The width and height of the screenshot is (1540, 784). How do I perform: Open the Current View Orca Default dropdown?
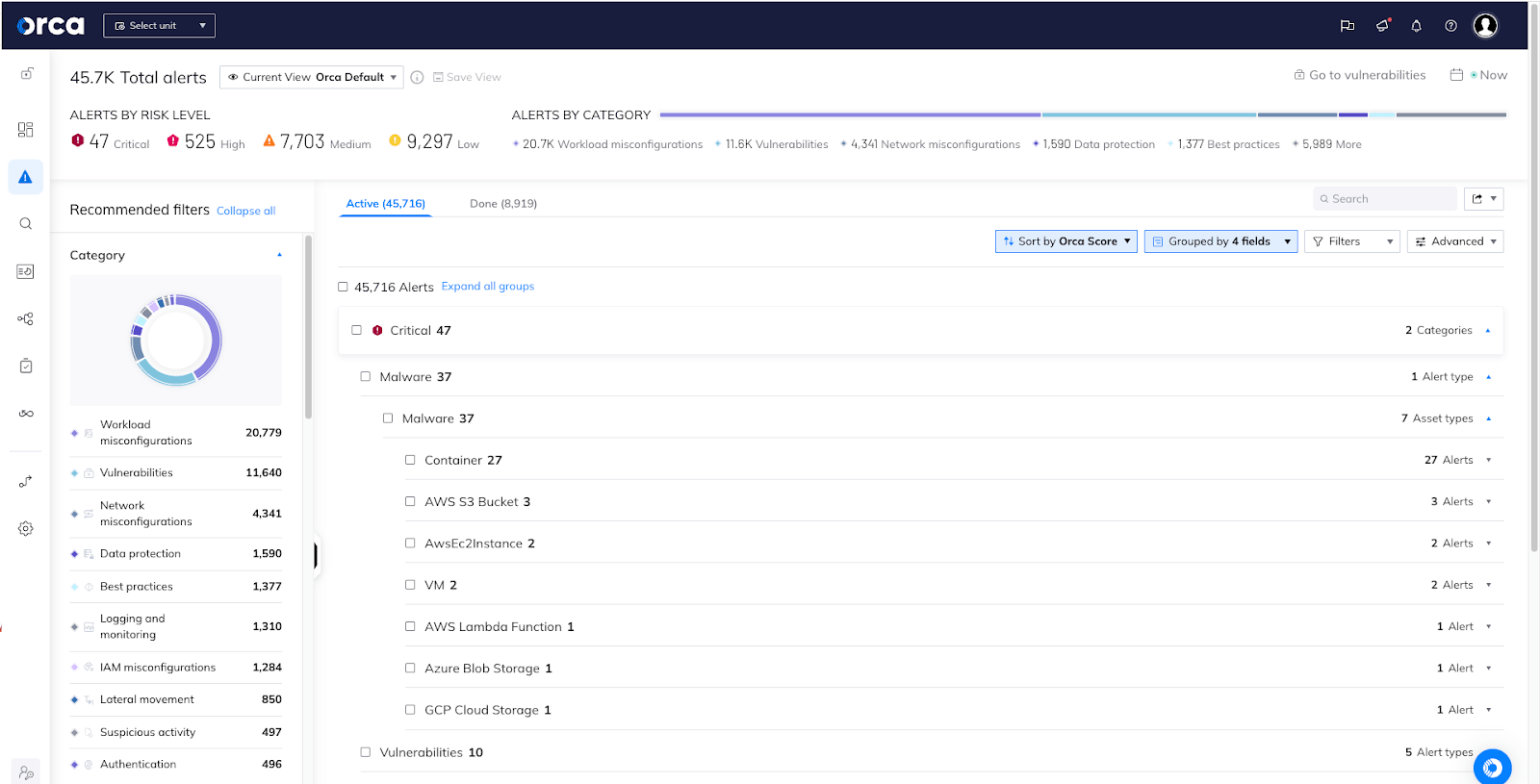click(x=311, y=77)
